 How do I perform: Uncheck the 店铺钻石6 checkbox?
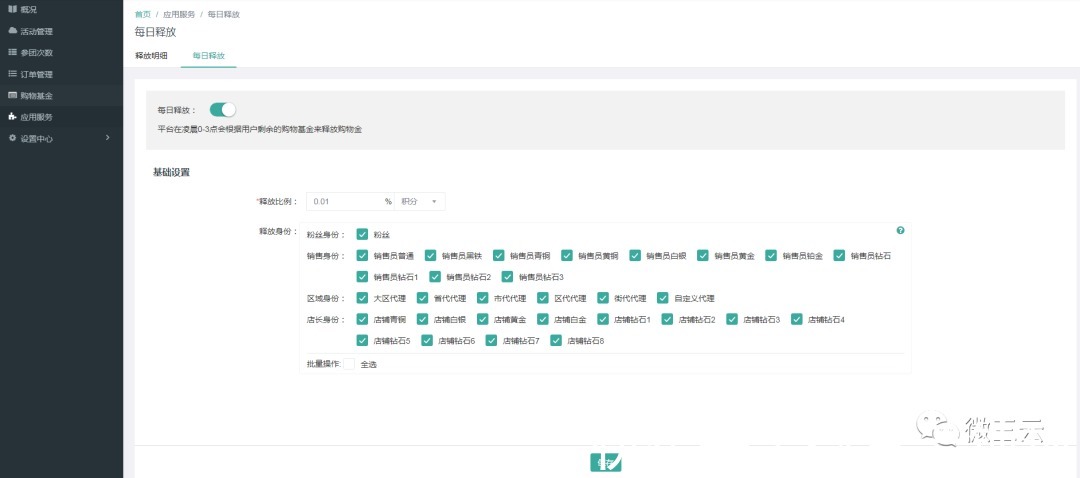pos(427,340)
